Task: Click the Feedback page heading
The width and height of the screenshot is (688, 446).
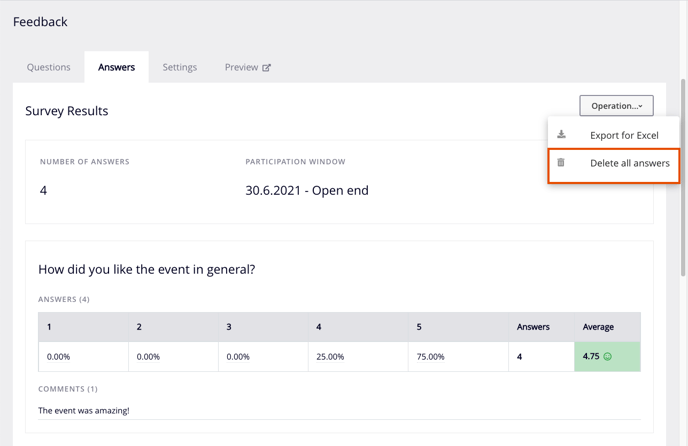Action: click(x=40, y=22)
